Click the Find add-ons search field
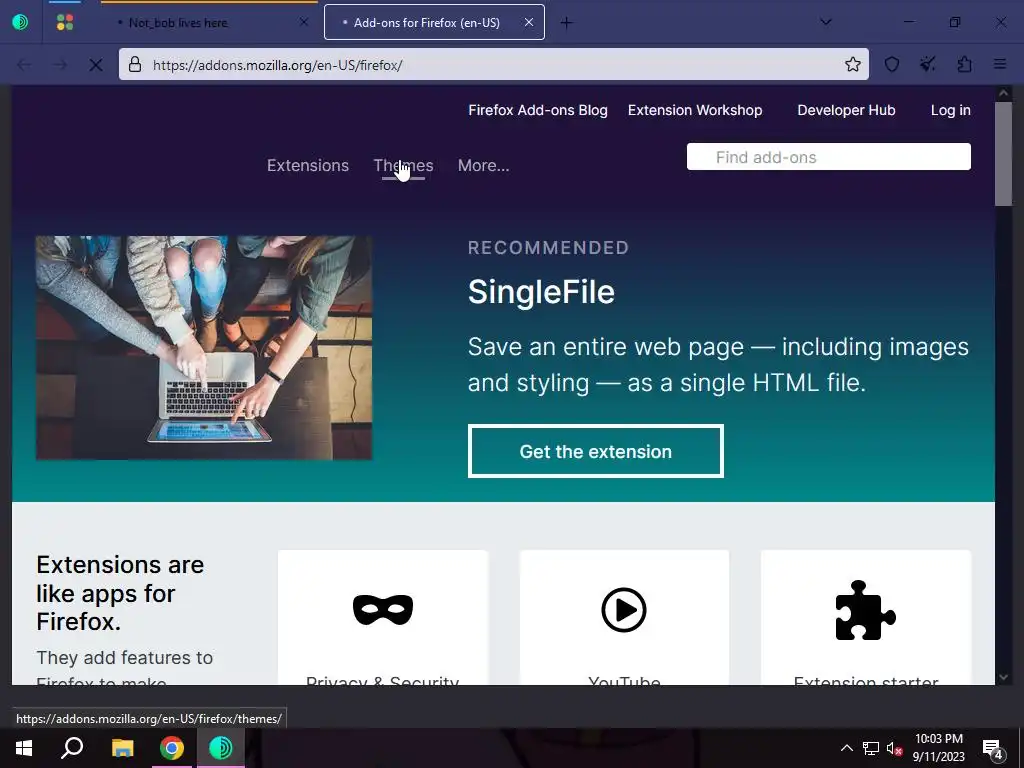The image size is (1024, 768). click(x=829, y=157)
